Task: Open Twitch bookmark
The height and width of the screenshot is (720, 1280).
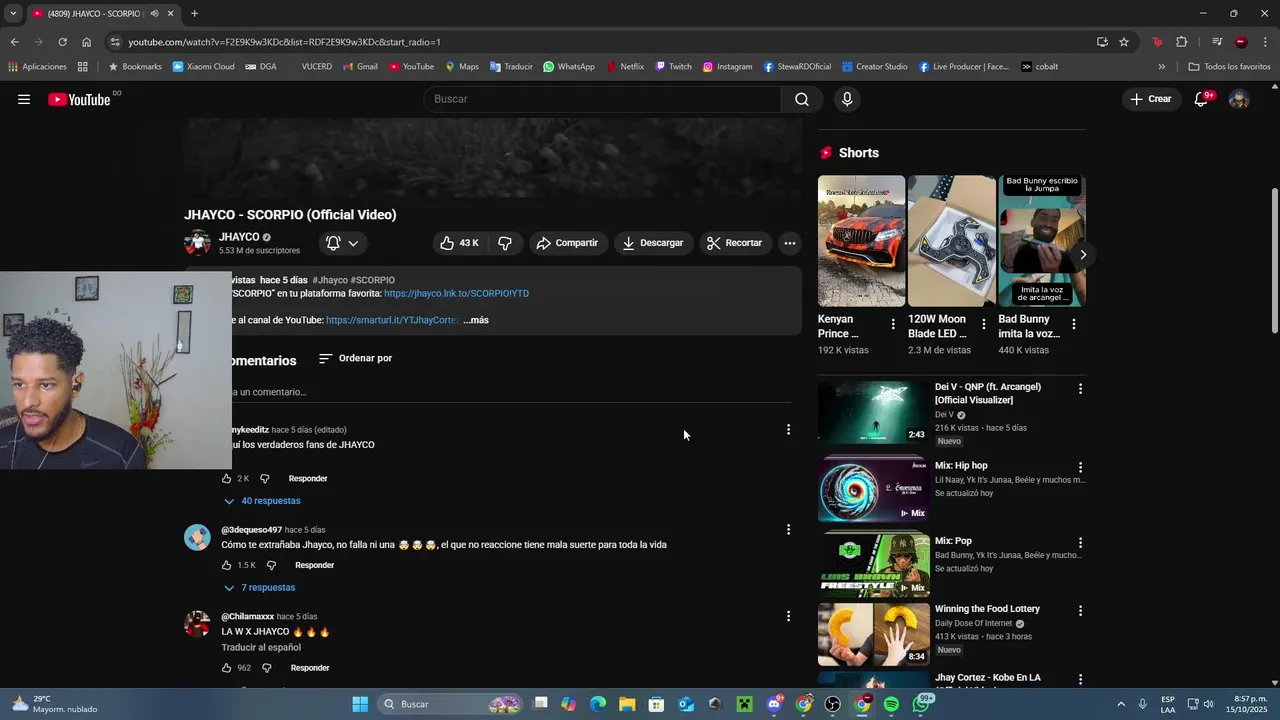Action: coord(673,67)
